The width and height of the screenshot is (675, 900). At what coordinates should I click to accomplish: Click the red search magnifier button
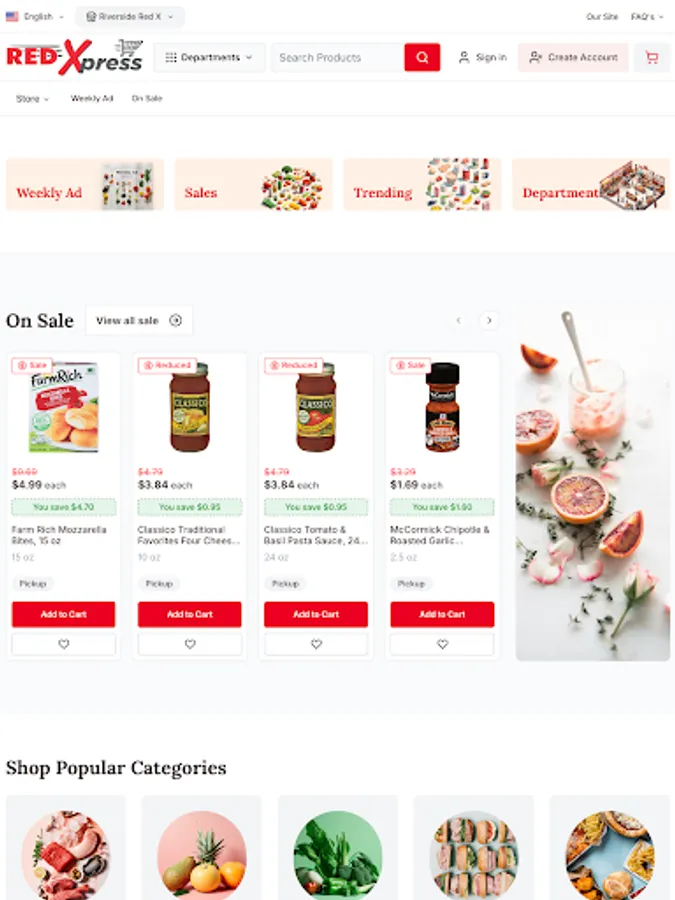(422, 57)
